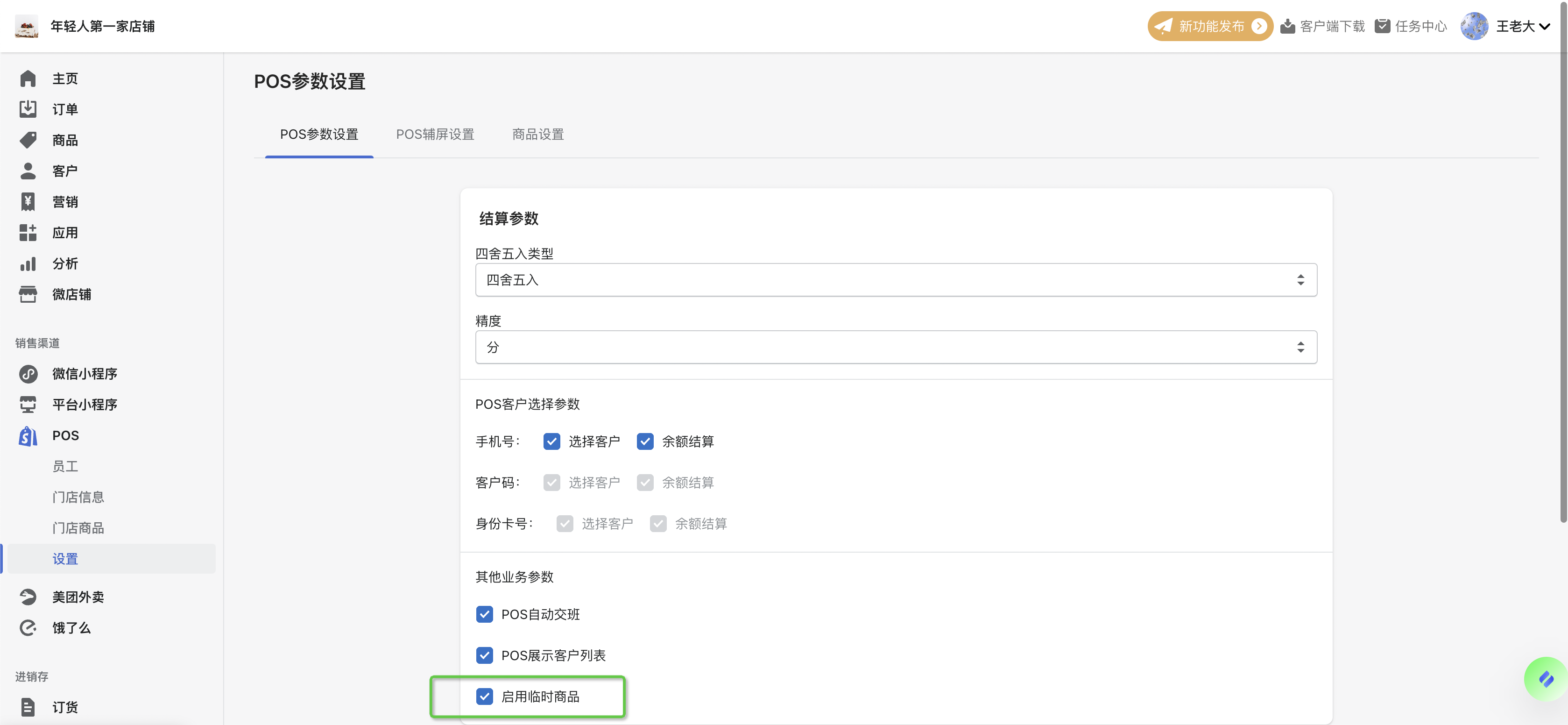1568x725 pixels.
Task: Switch to the POS辅屏设置 tab
Action: (x=435, y=135)
